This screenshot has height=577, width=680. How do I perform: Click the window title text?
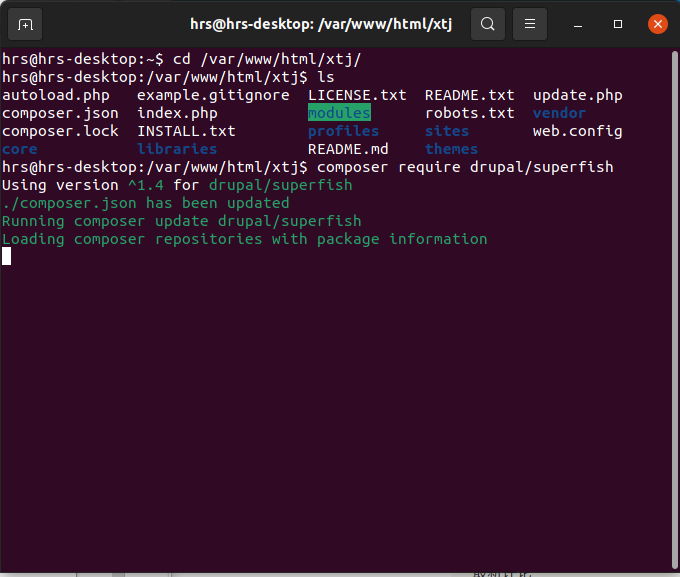321,24
